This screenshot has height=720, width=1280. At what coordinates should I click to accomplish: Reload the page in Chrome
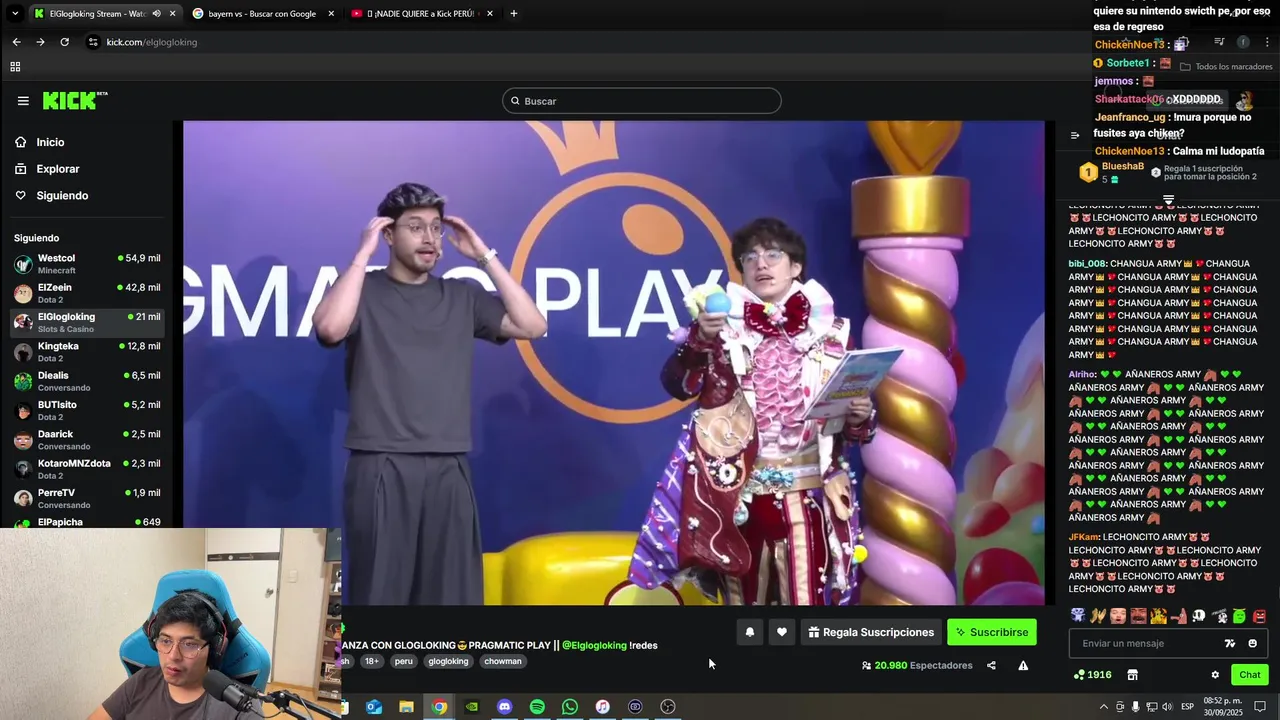(x=65, y=42)
